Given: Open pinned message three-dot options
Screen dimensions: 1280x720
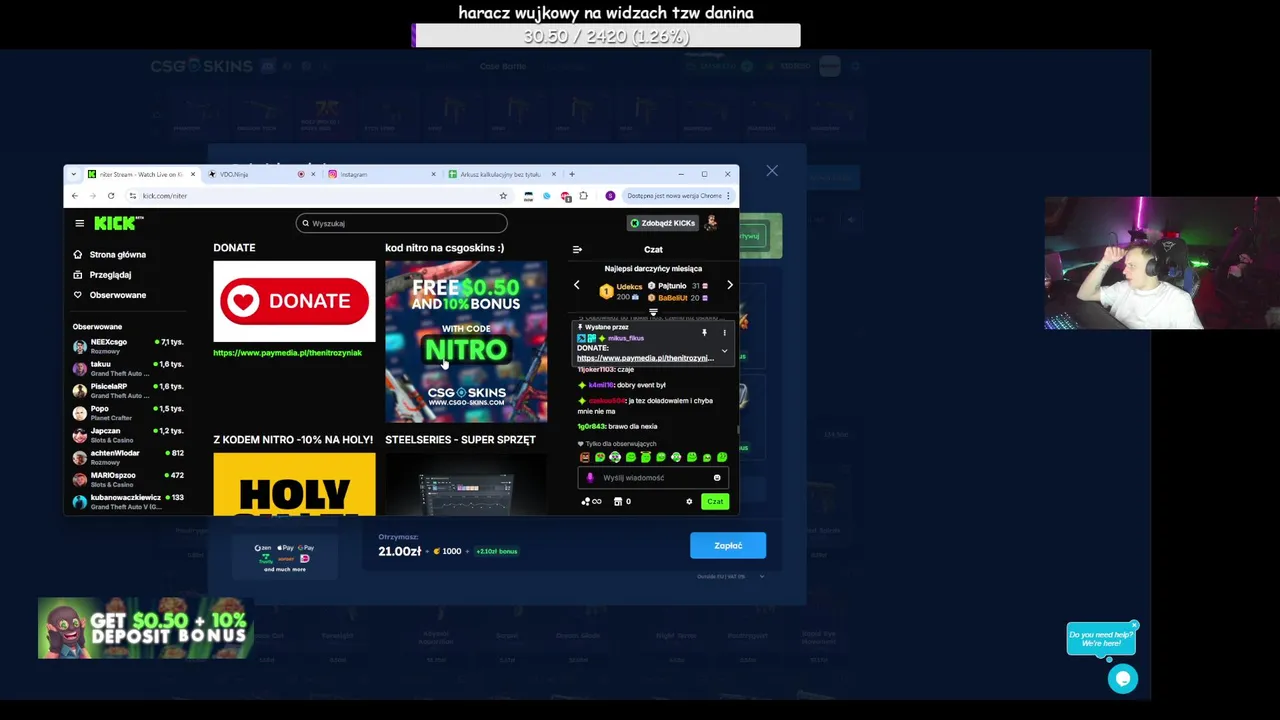Looking at the screenshot, I should pyautogui.click(x=725, y=332).
